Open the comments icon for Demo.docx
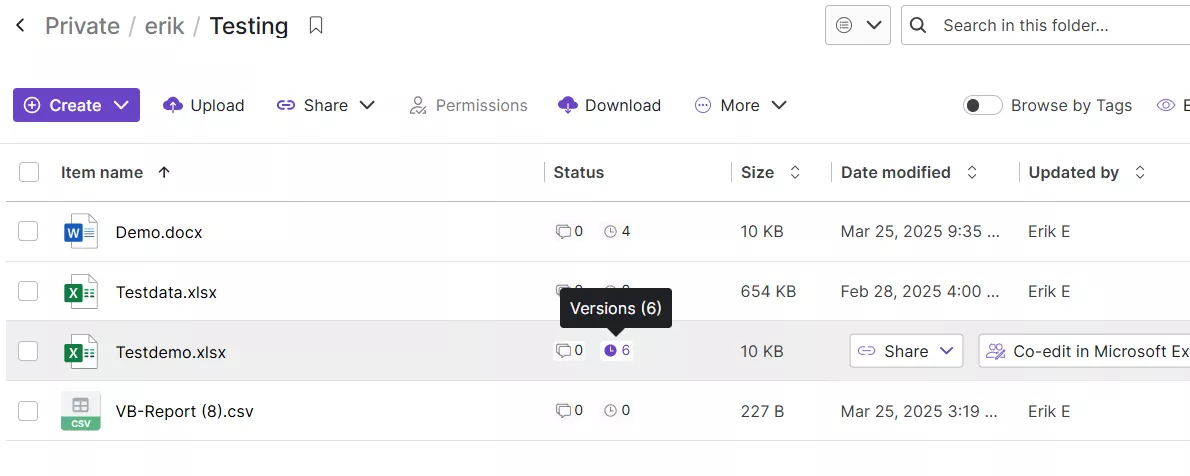This screenshot has height=476, width=1190. coord(563,232)
